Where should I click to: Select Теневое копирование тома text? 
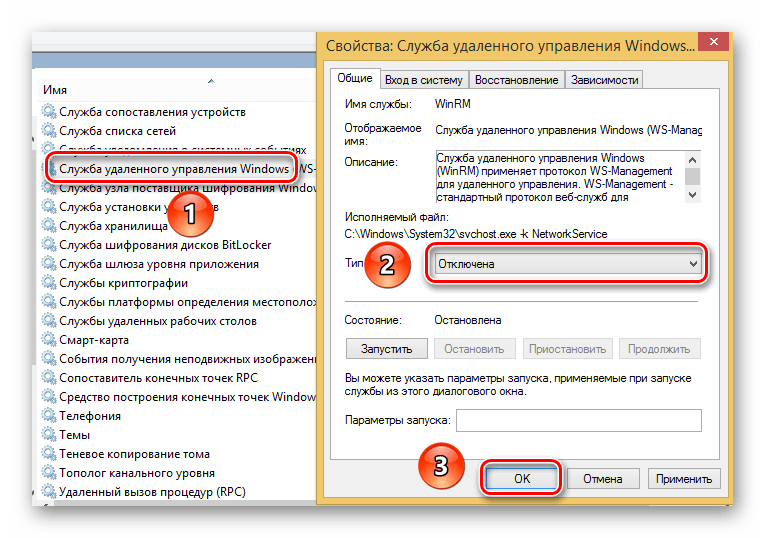134,454
